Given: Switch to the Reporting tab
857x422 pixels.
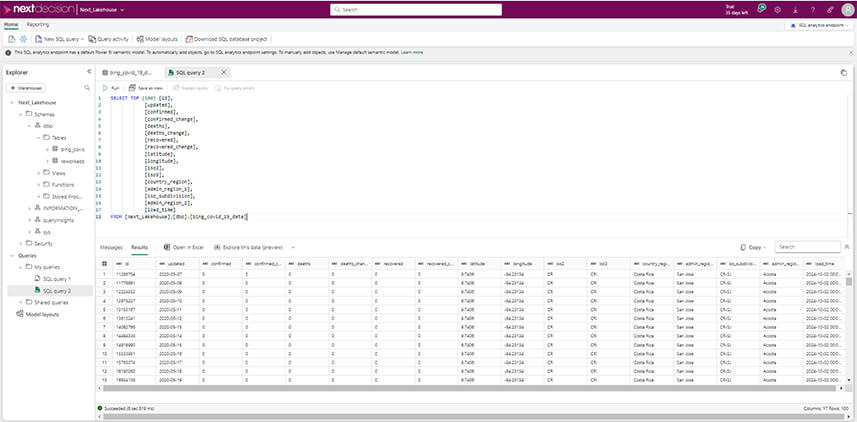Looking at the screenshot, I should [38, 25].
